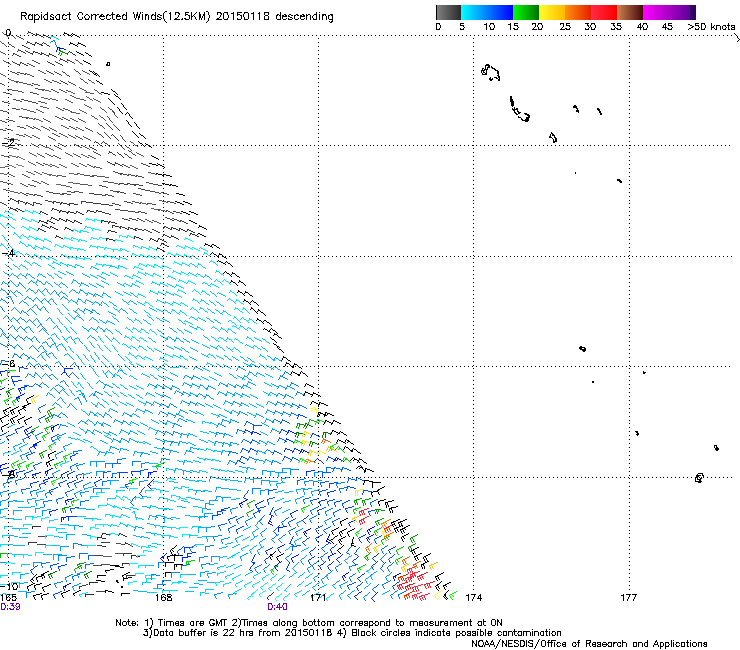Click the orange 25-30 knots legend segment
The width and height of the screenshot is (740, 650).
tap(578, 12)
